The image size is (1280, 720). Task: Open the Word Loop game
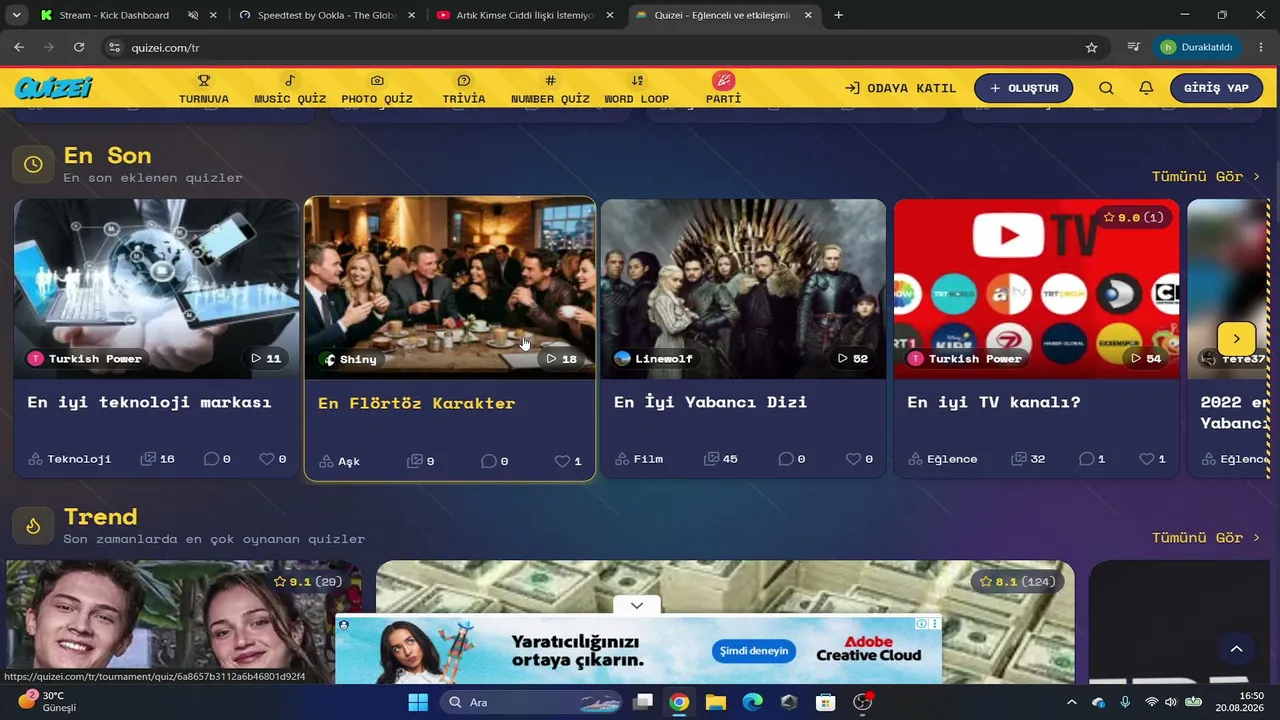tap(637, 89)
